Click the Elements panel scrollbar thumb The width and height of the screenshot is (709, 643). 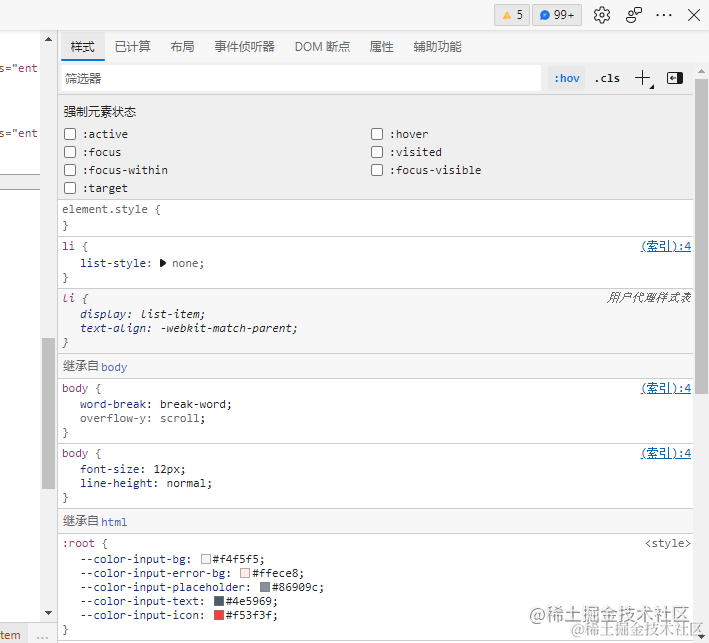(x=48, y=413)
